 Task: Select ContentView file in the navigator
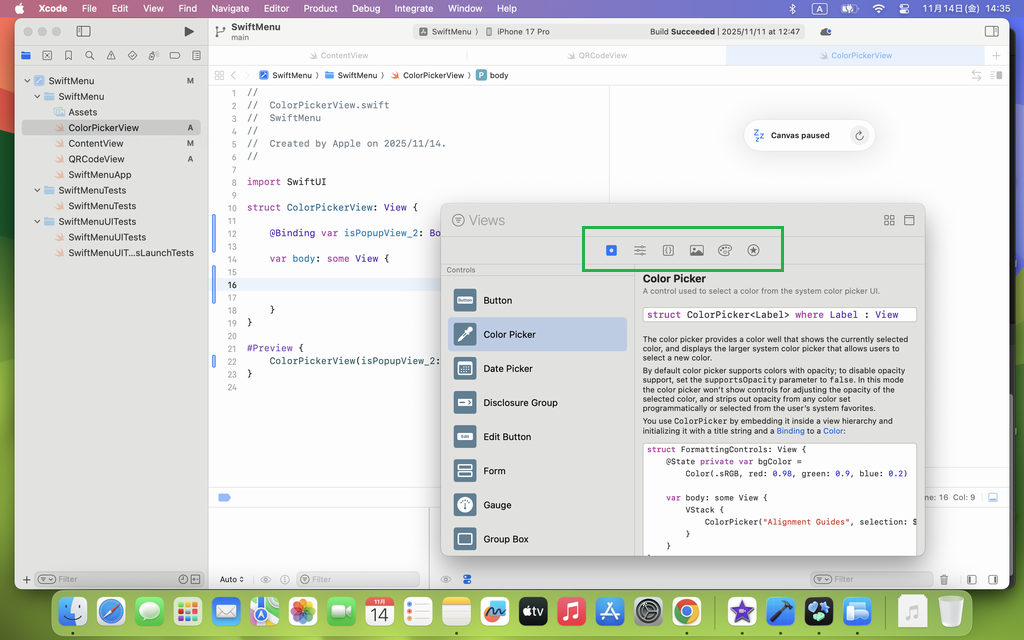96,143
